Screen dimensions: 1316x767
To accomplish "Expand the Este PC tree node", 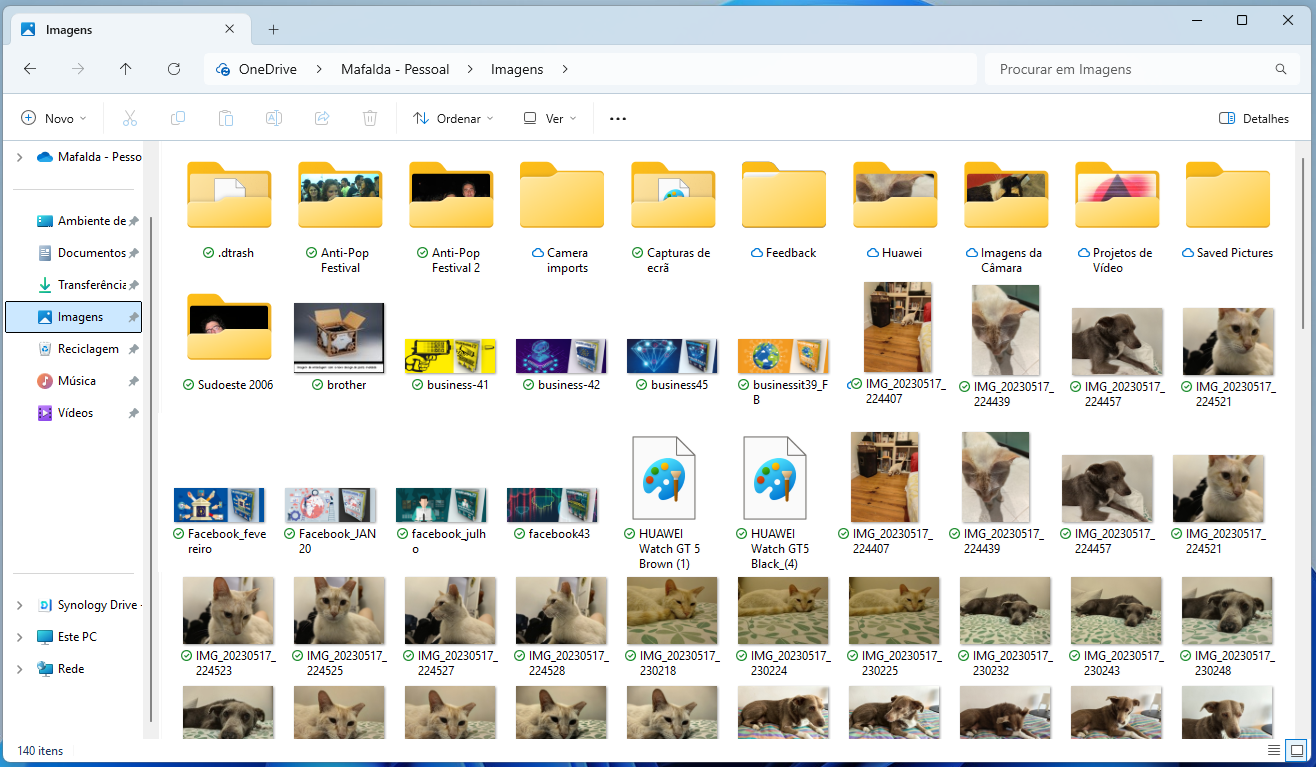I will 19,637.
